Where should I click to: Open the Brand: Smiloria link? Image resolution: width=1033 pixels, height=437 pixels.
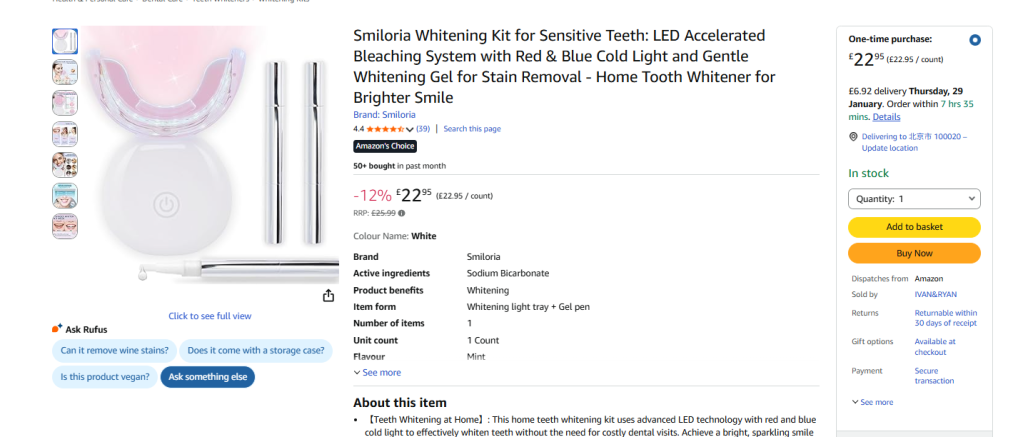point(384,115)
